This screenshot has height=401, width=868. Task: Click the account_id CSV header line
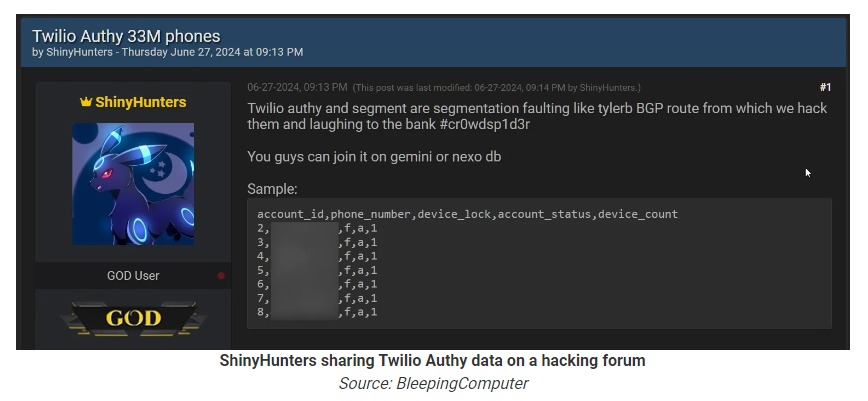pyautogui.click(x=467, y=214)
